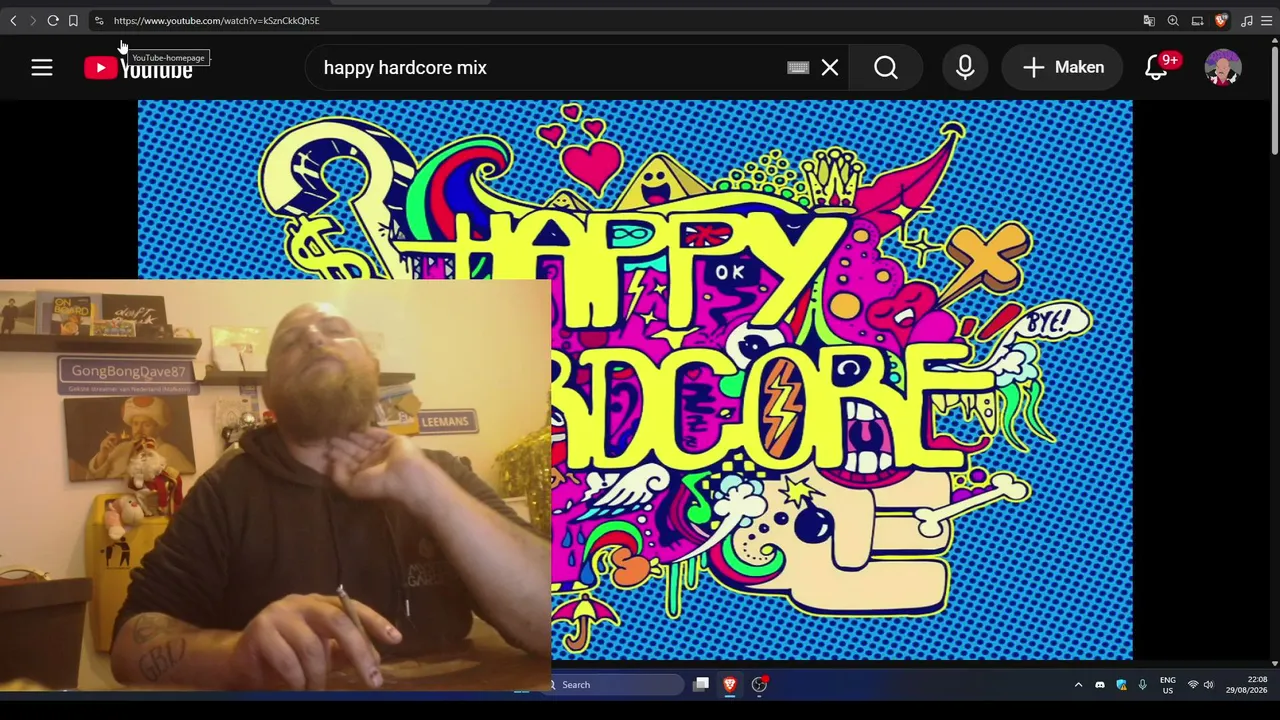Select the YouTube URL in the address bar
Image resolution: width=1280 pixels, height=720 pixels.
(x=216, y=20)
